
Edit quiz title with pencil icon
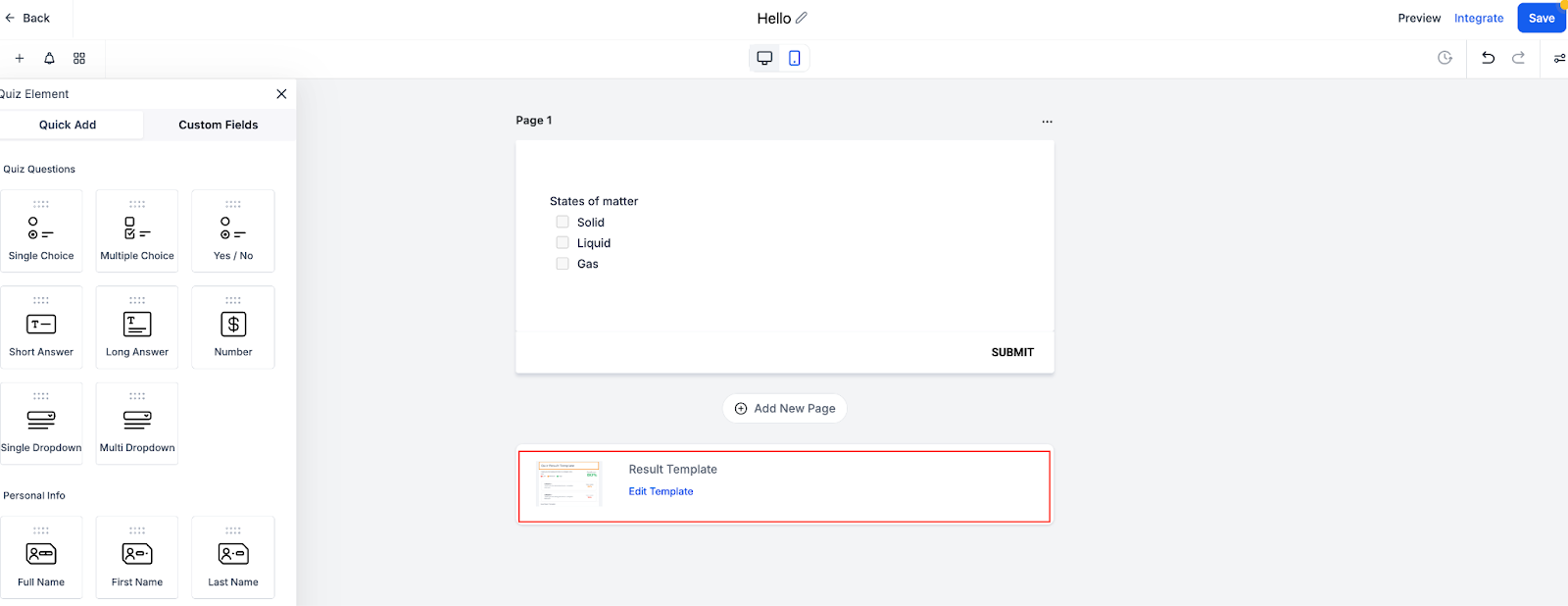tap(802, 18)
